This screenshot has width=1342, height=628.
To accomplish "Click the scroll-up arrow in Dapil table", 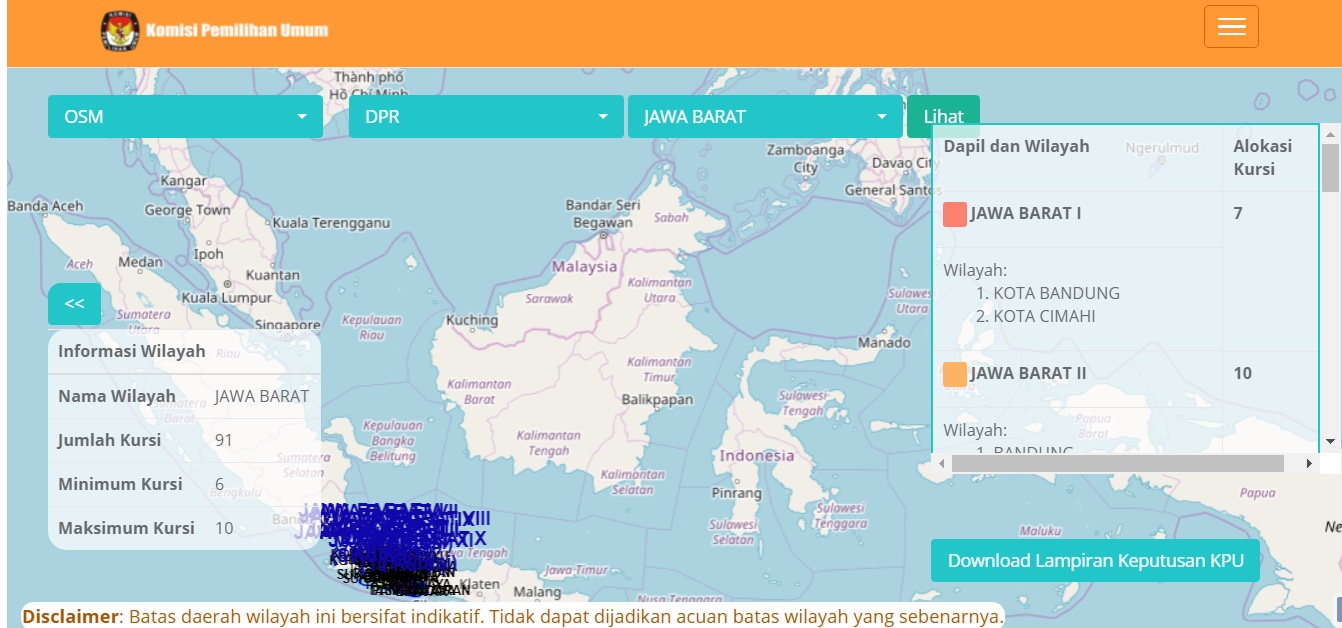I will [1330, 132].
